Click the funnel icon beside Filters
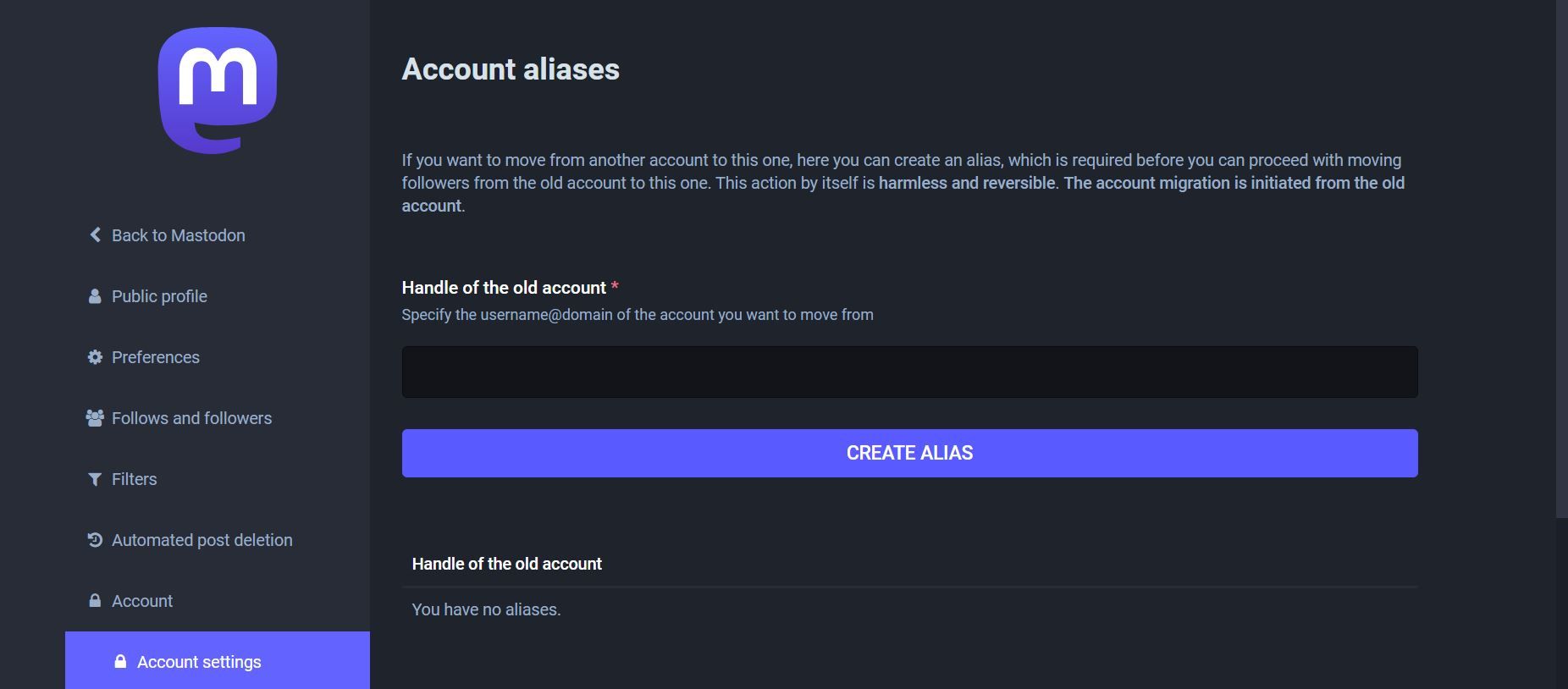This screenshot has width=1568, height=689. 94,478
